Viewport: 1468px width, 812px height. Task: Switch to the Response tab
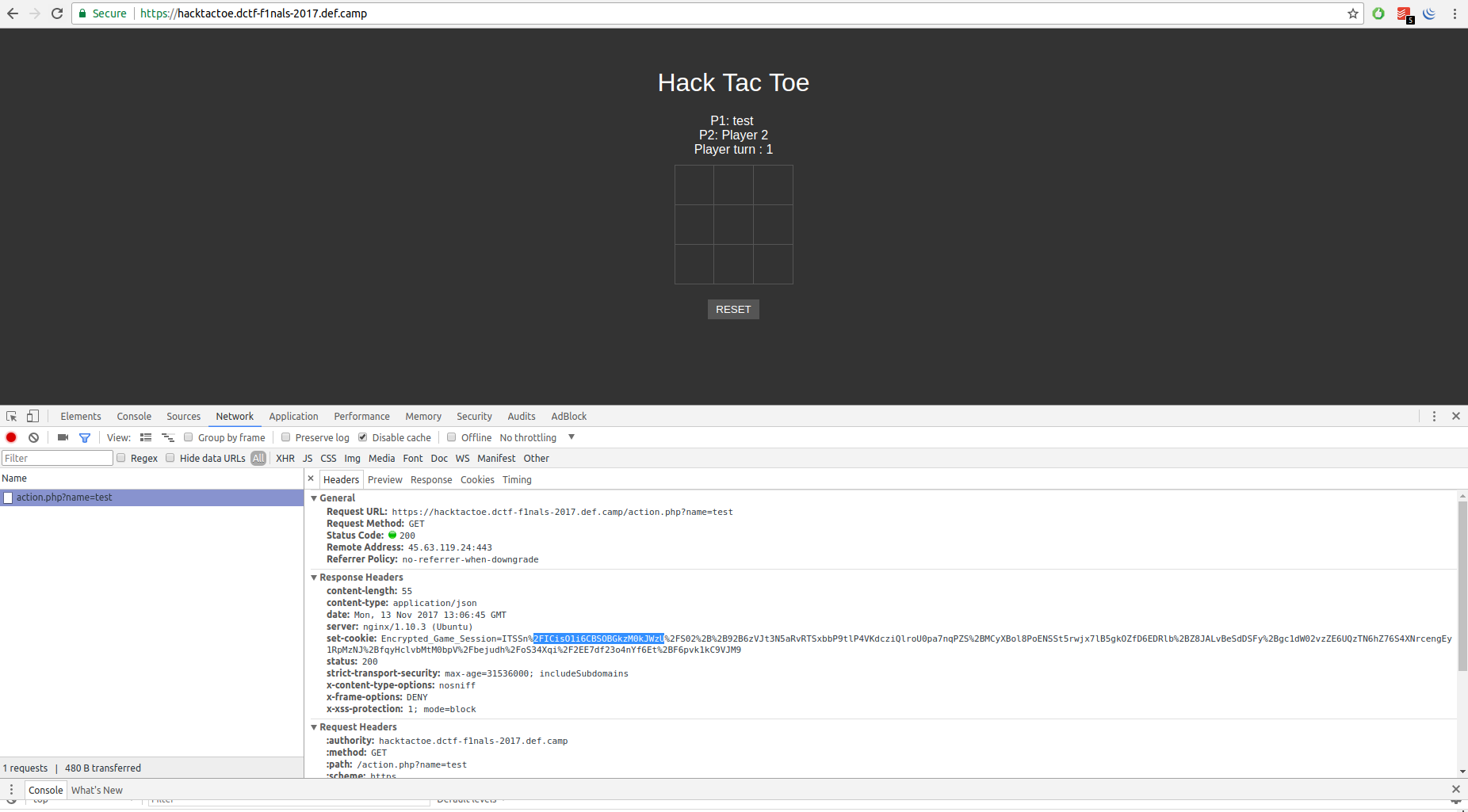(431, 479)
